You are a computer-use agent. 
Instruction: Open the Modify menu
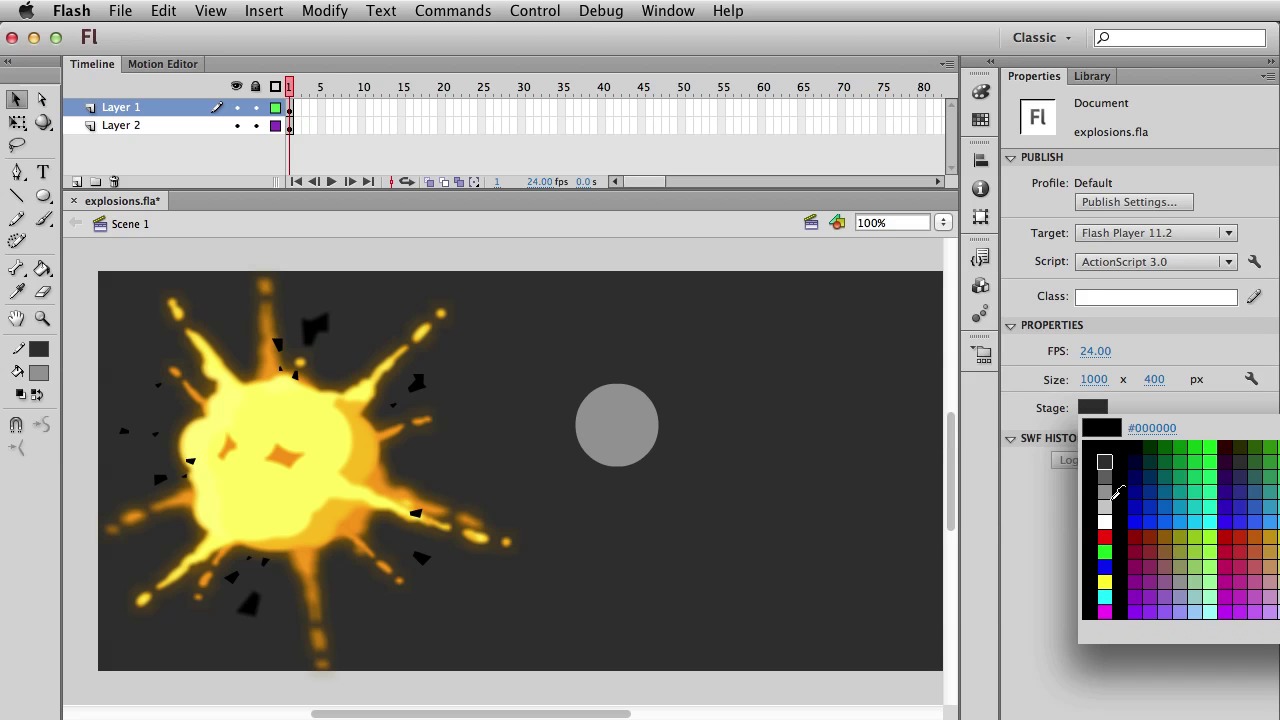pyautogui.click(x=324, y=11)
